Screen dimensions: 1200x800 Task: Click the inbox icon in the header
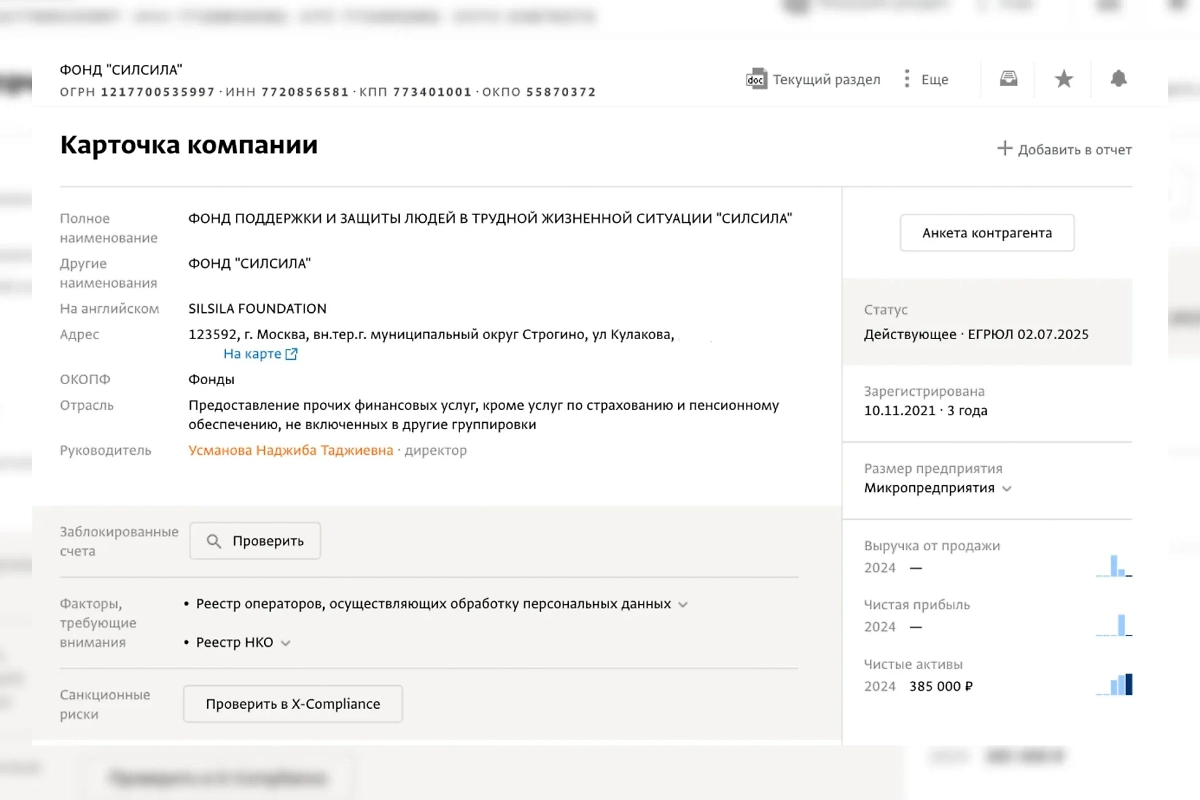pyautogui.click(x=1007, y=78)
